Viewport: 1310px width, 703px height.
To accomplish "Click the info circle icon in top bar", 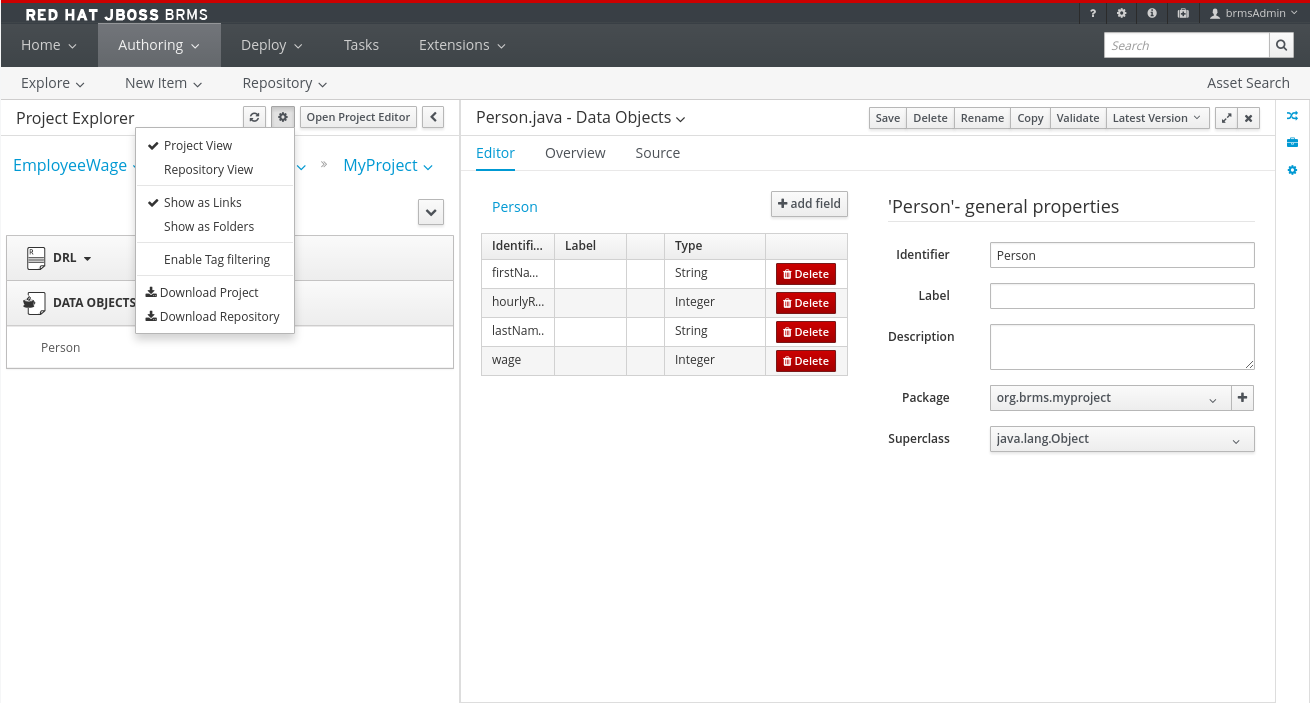I will point(1152,14).
